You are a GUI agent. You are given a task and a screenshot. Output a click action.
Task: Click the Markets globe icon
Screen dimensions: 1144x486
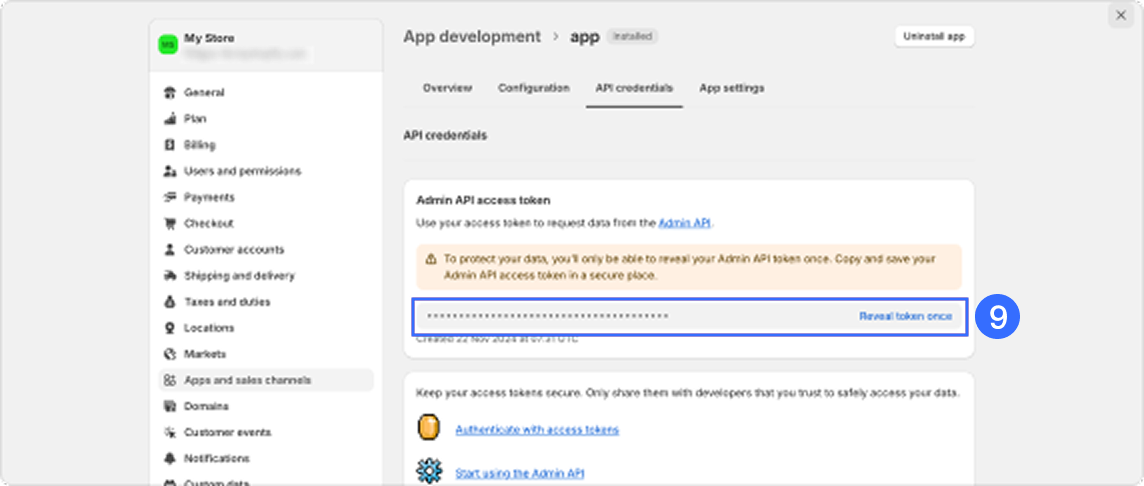pos(170,354)
